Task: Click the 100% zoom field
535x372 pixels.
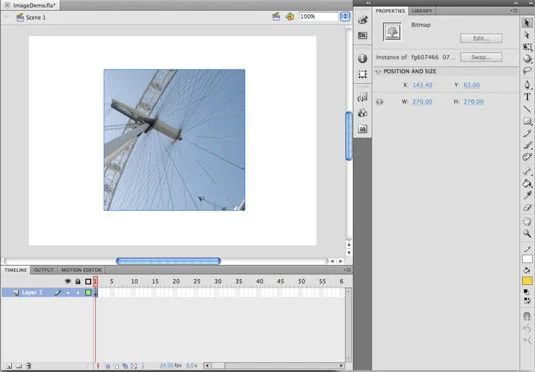Action: click(318, 16)
